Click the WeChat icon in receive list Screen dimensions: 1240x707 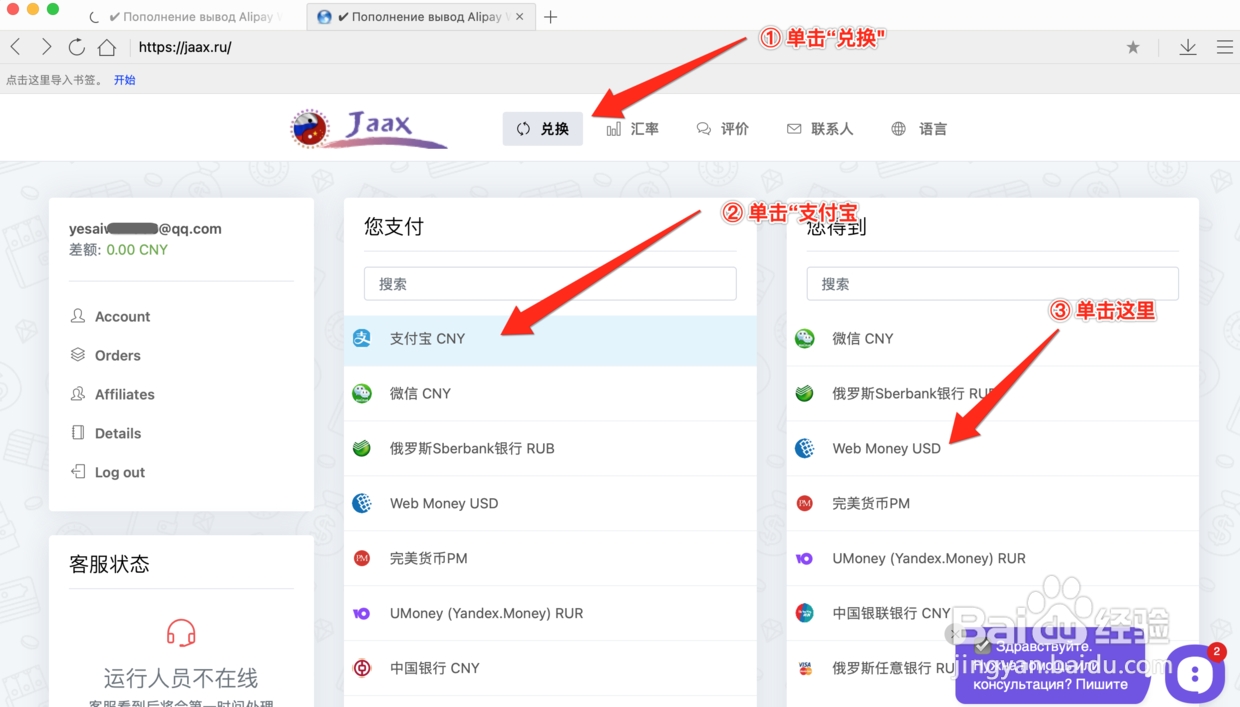click(x=805, y=338)
